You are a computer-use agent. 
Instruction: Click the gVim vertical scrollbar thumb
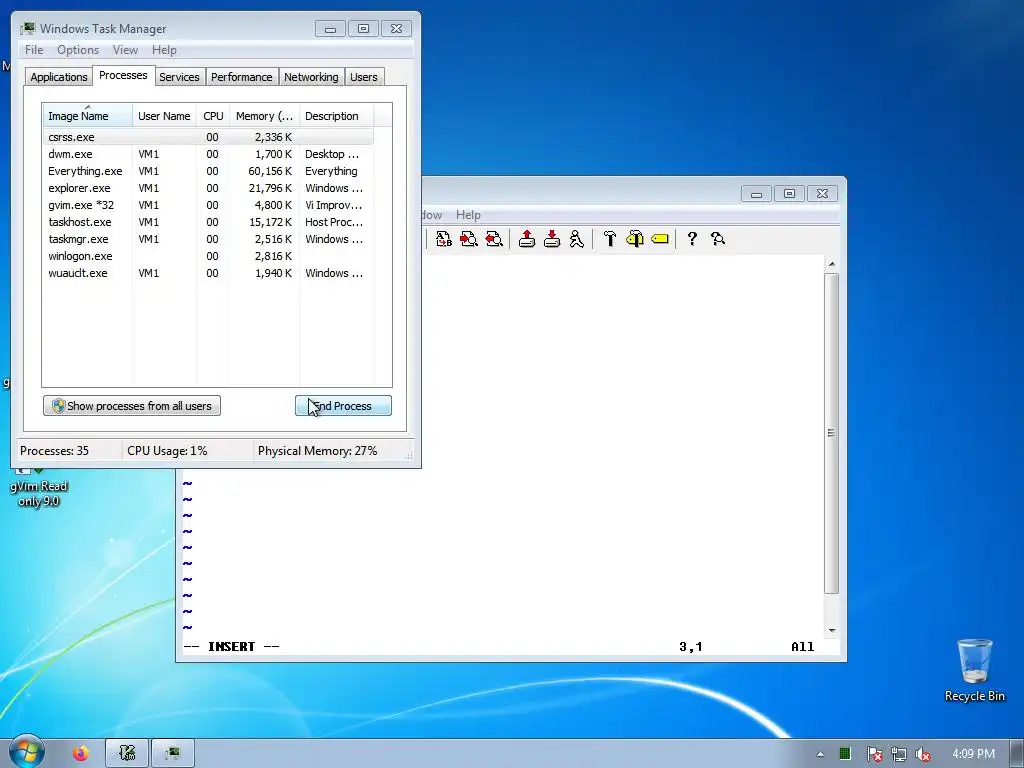point(831,433)
